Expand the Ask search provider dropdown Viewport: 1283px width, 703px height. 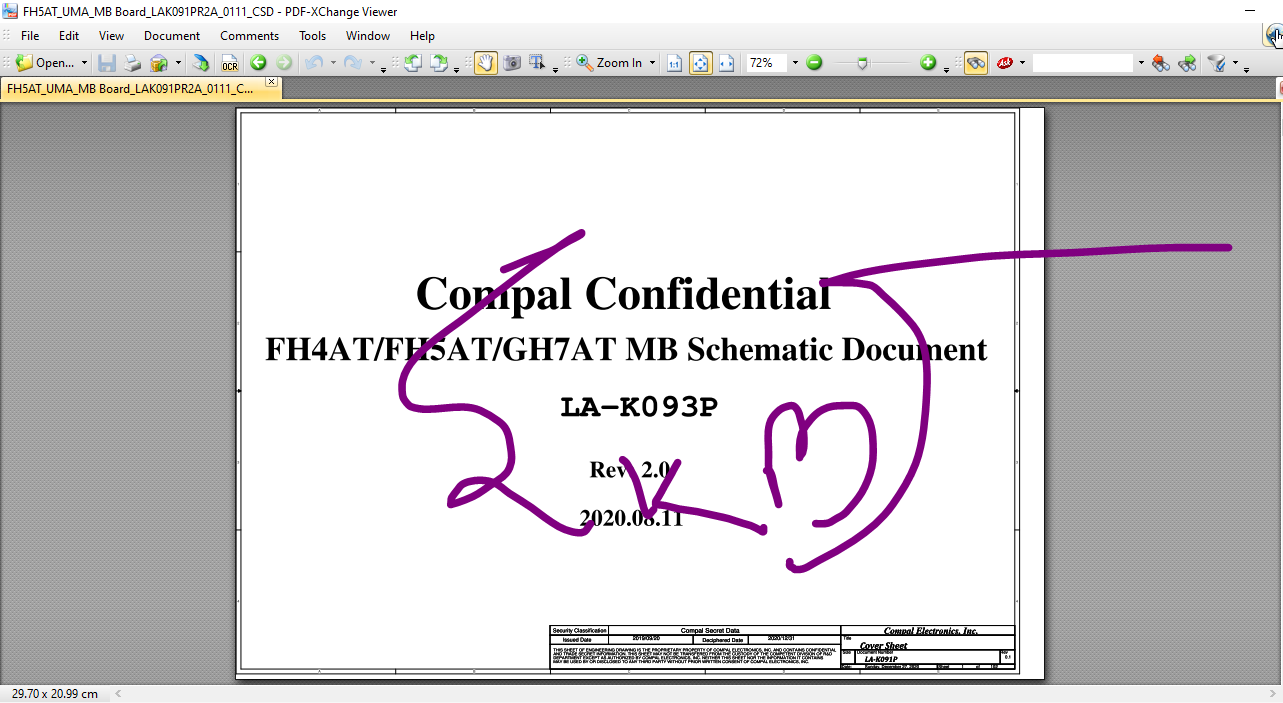click(x=1022, y=63)
